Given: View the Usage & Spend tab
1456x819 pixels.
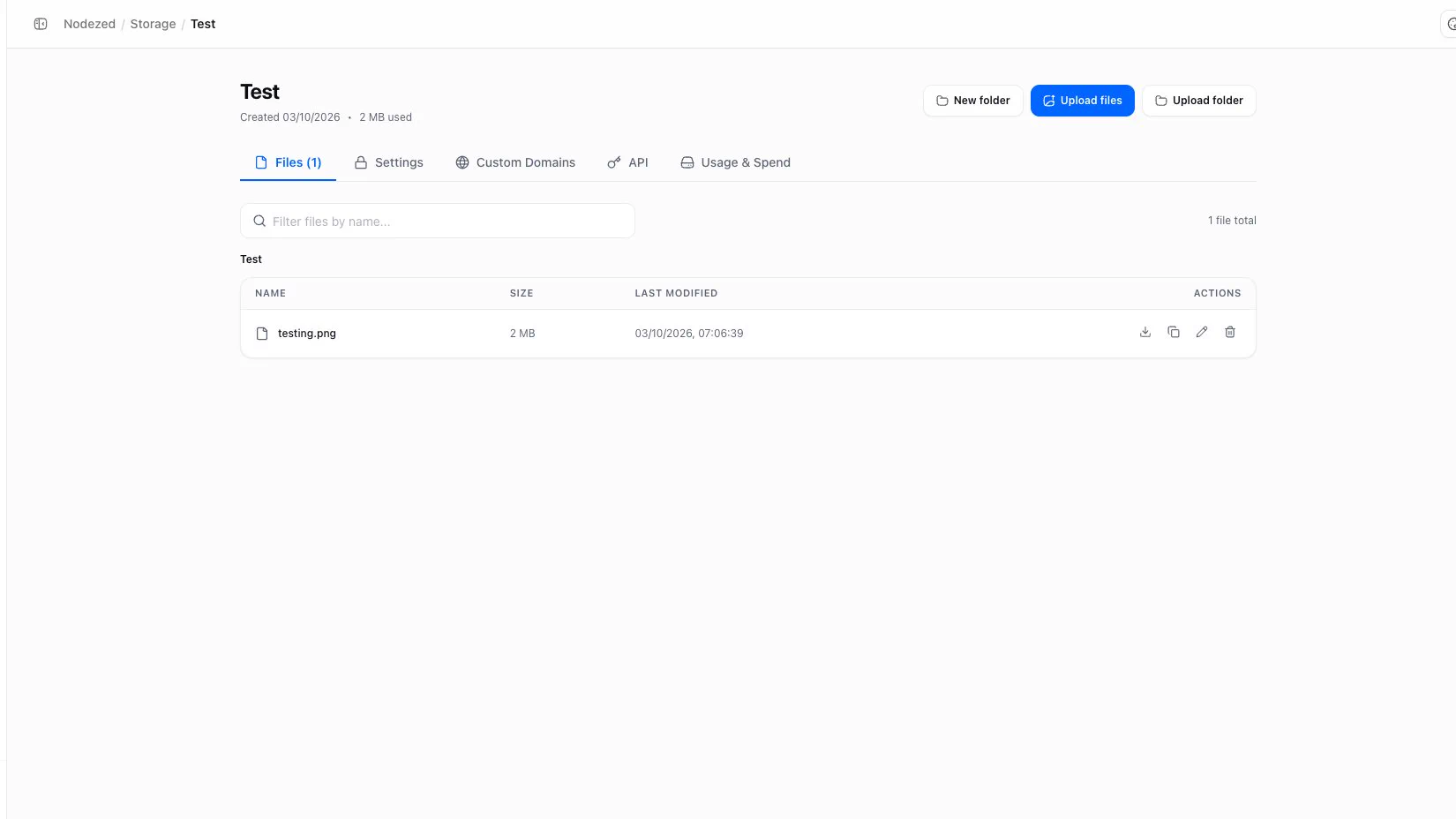Looking at the screenshot, I should pos(735,162).
